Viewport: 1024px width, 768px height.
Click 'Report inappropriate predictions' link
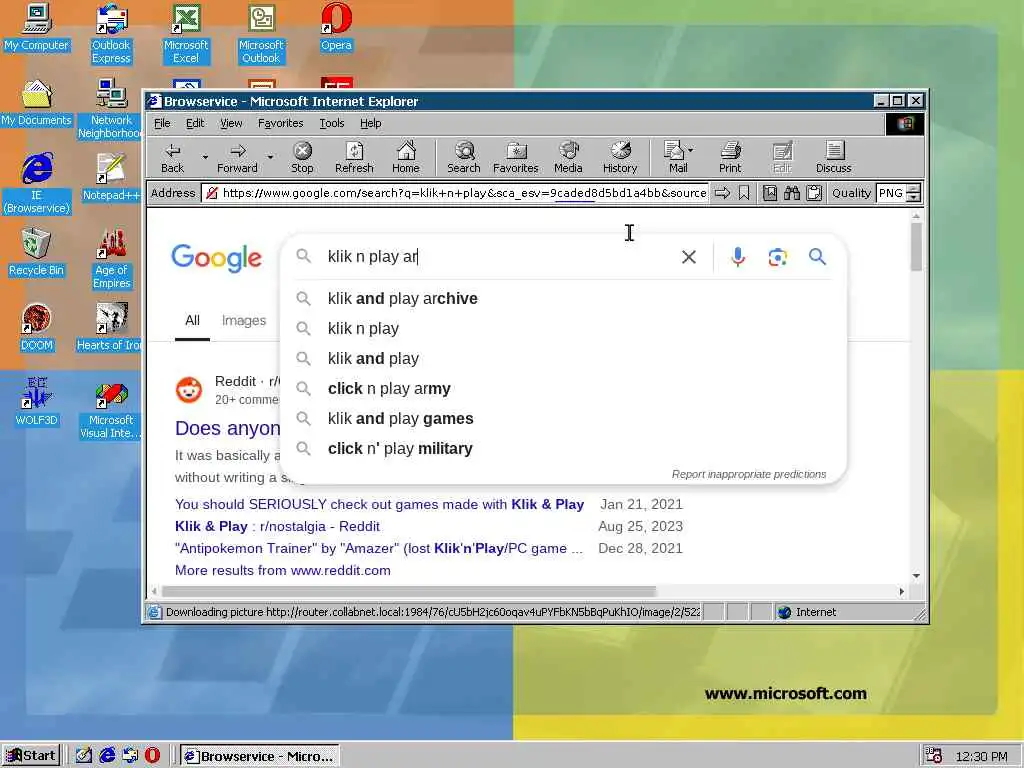(x=748, y=474)
